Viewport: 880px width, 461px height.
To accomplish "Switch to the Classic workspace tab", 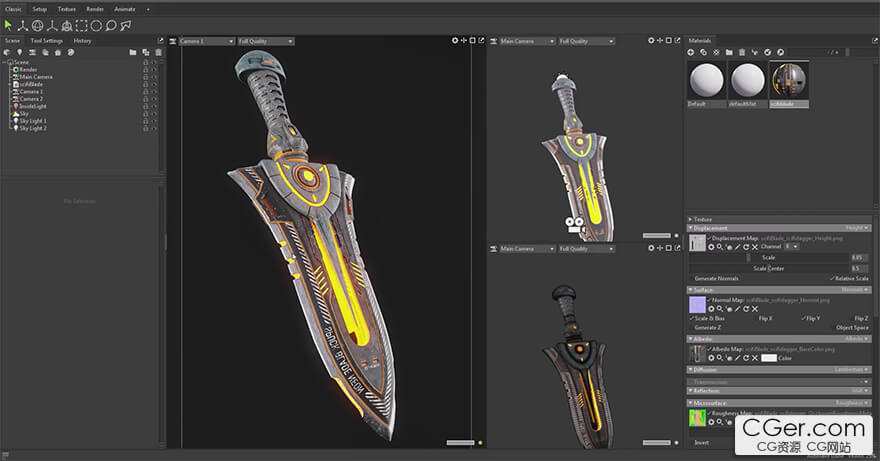I will (x=13, y=9).
